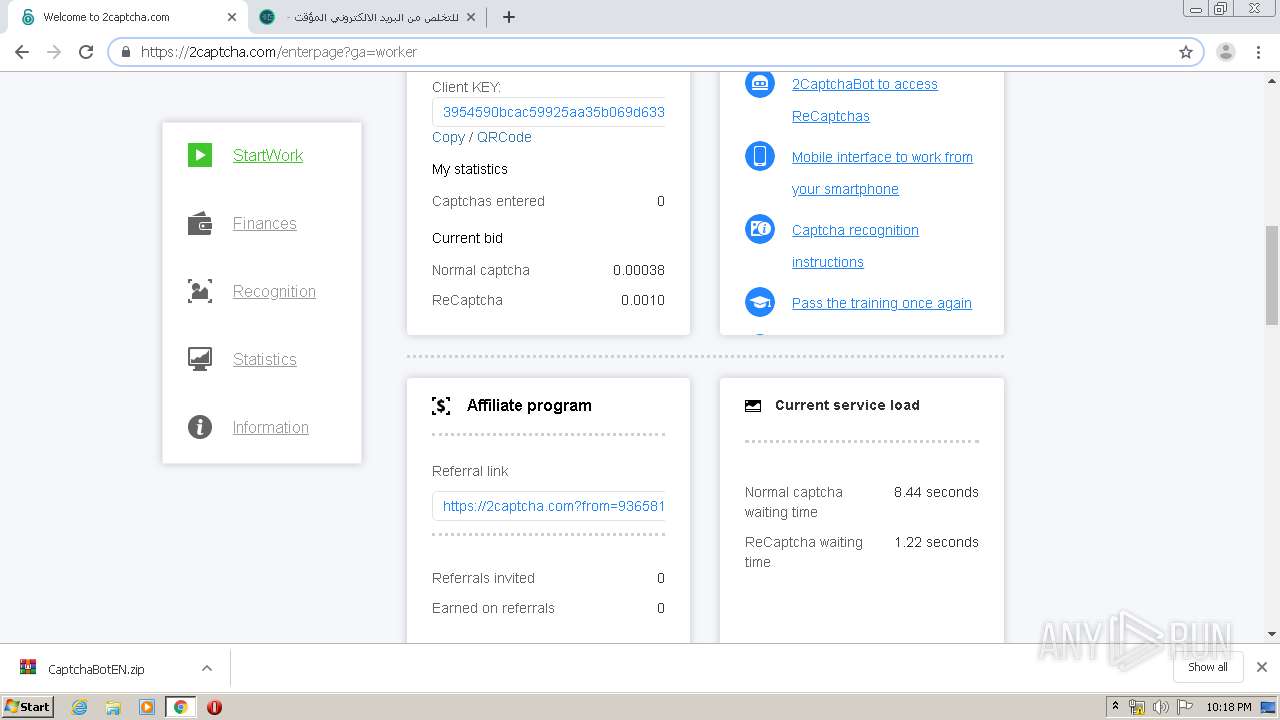Click the Action Center flag icon
1280x720 pixels.
pos(1185,707)
